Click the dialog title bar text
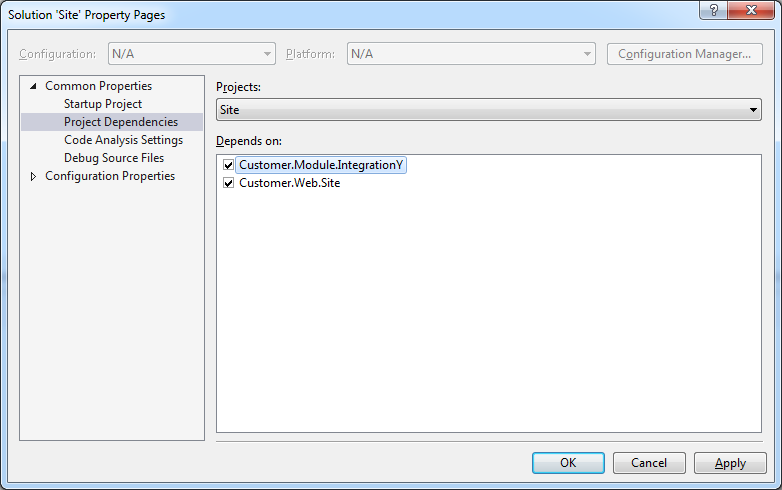The image size is (782, 490). point(87,15)
